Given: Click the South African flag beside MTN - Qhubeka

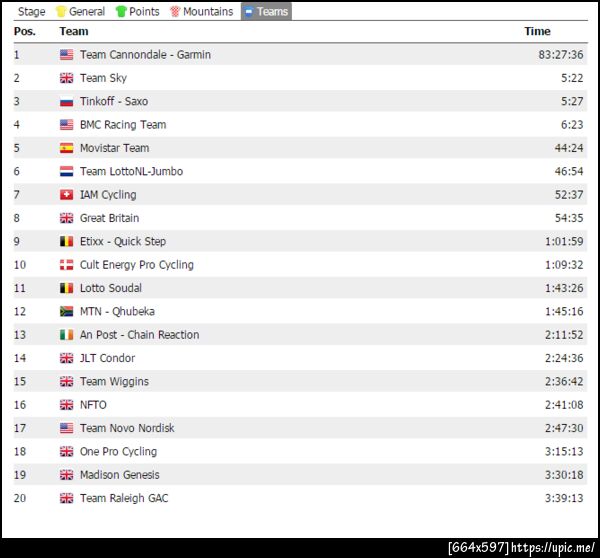Looking at the screenshot, I should (x=67, y=312).
